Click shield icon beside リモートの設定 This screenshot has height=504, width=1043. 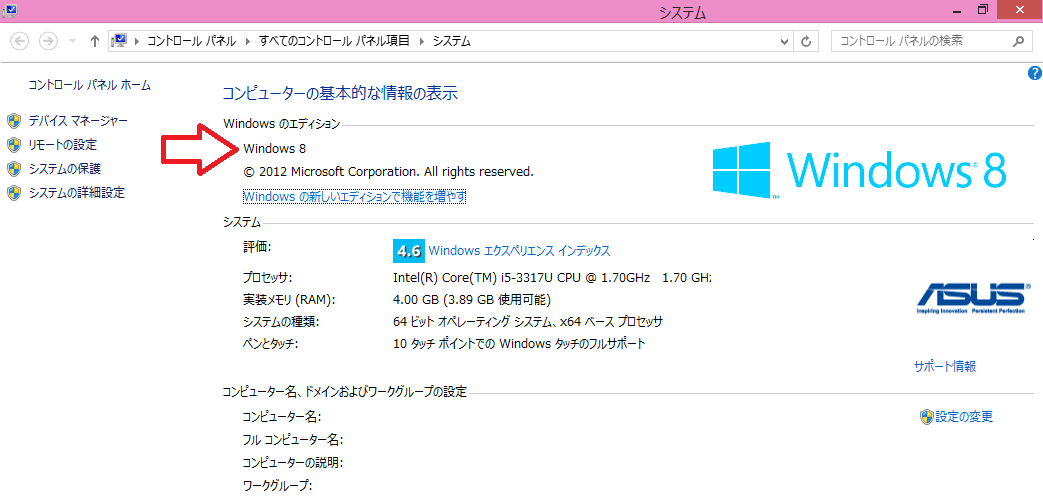tap(14, 144)
